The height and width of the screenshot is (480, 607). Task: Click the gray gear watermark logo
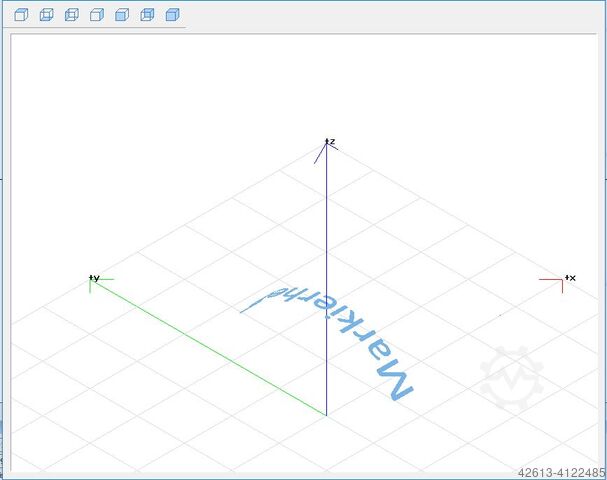[x=510, y=376]
